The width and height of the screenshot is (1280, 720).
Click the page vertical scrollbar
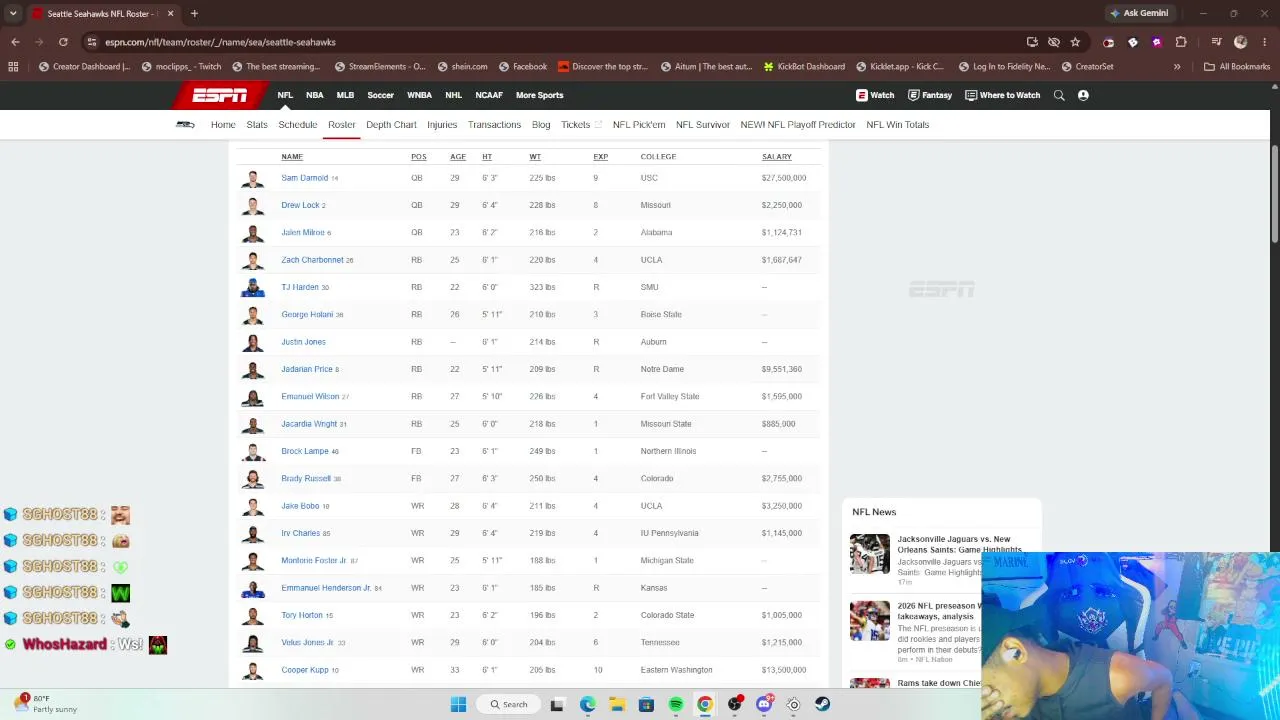click(x=1275, y=195)
